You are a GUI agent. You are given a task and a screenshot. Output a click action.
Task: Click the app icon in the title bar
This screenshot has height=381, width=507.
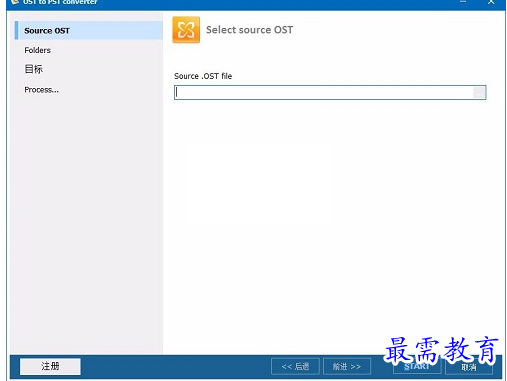point(14,2)
